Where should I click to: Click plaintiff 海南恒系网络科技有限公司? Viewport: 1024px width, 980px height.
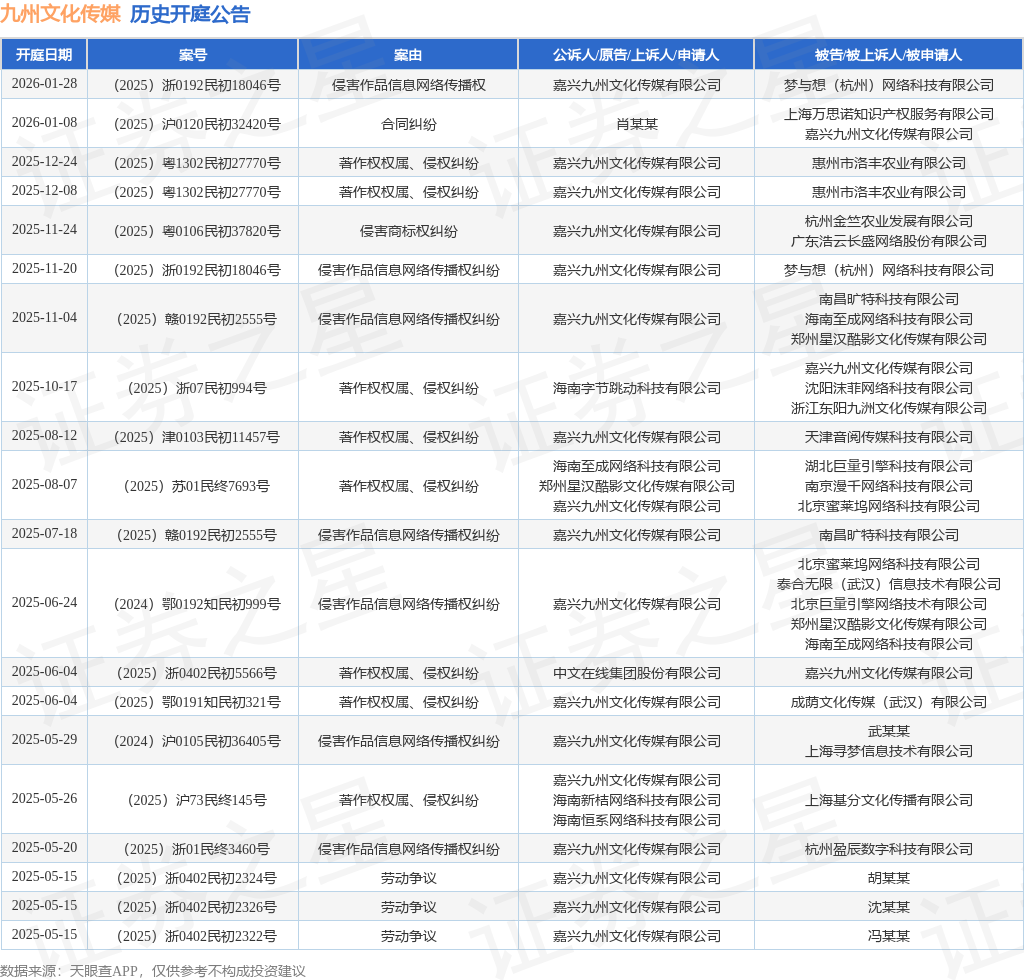pyautogui.click(x=637, y=820)
